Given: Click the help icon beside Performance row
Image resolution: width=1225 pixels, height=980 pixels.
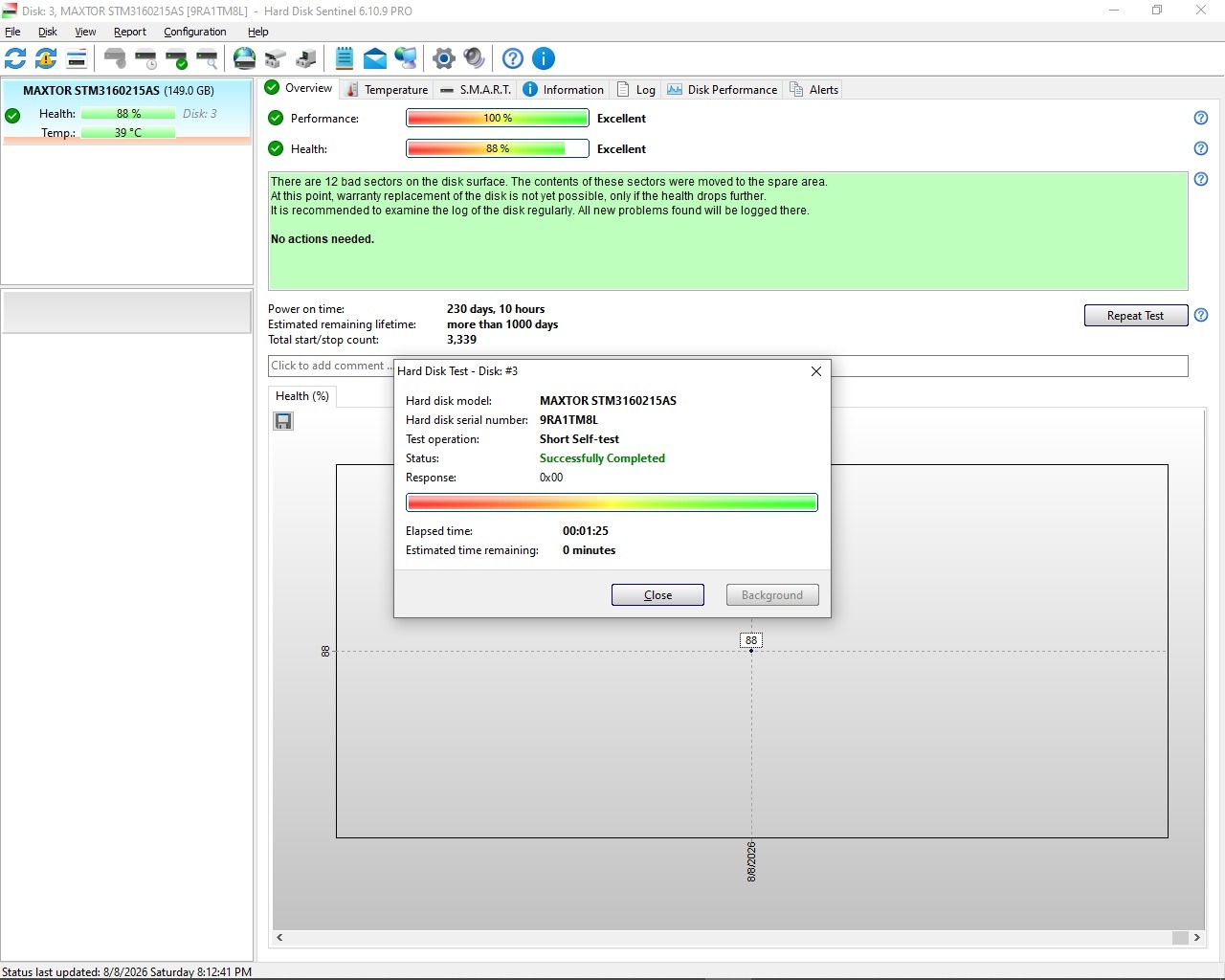Looking at the screenshot, I should pos(1201,118).
